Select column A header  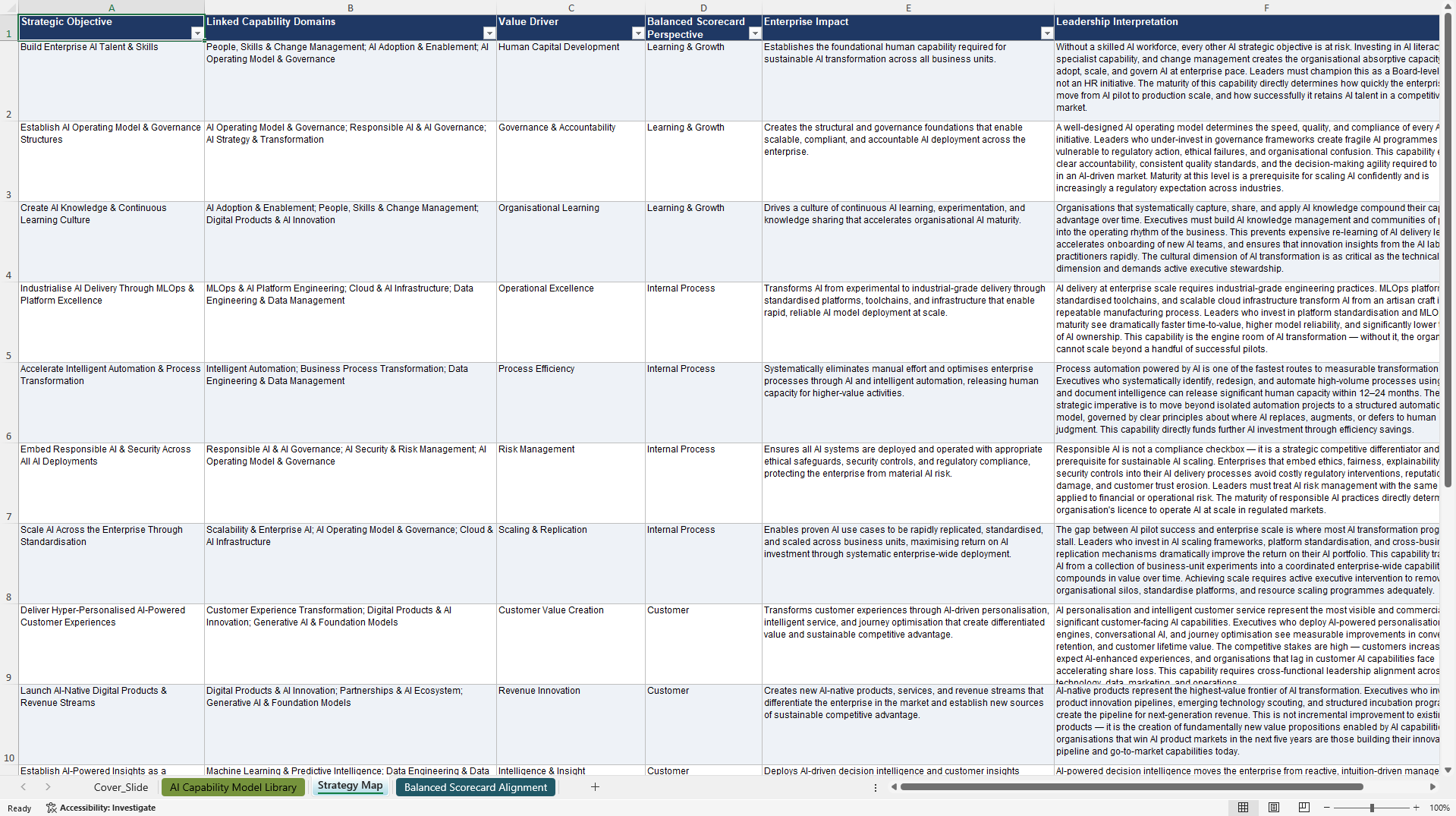pos(112,8)
